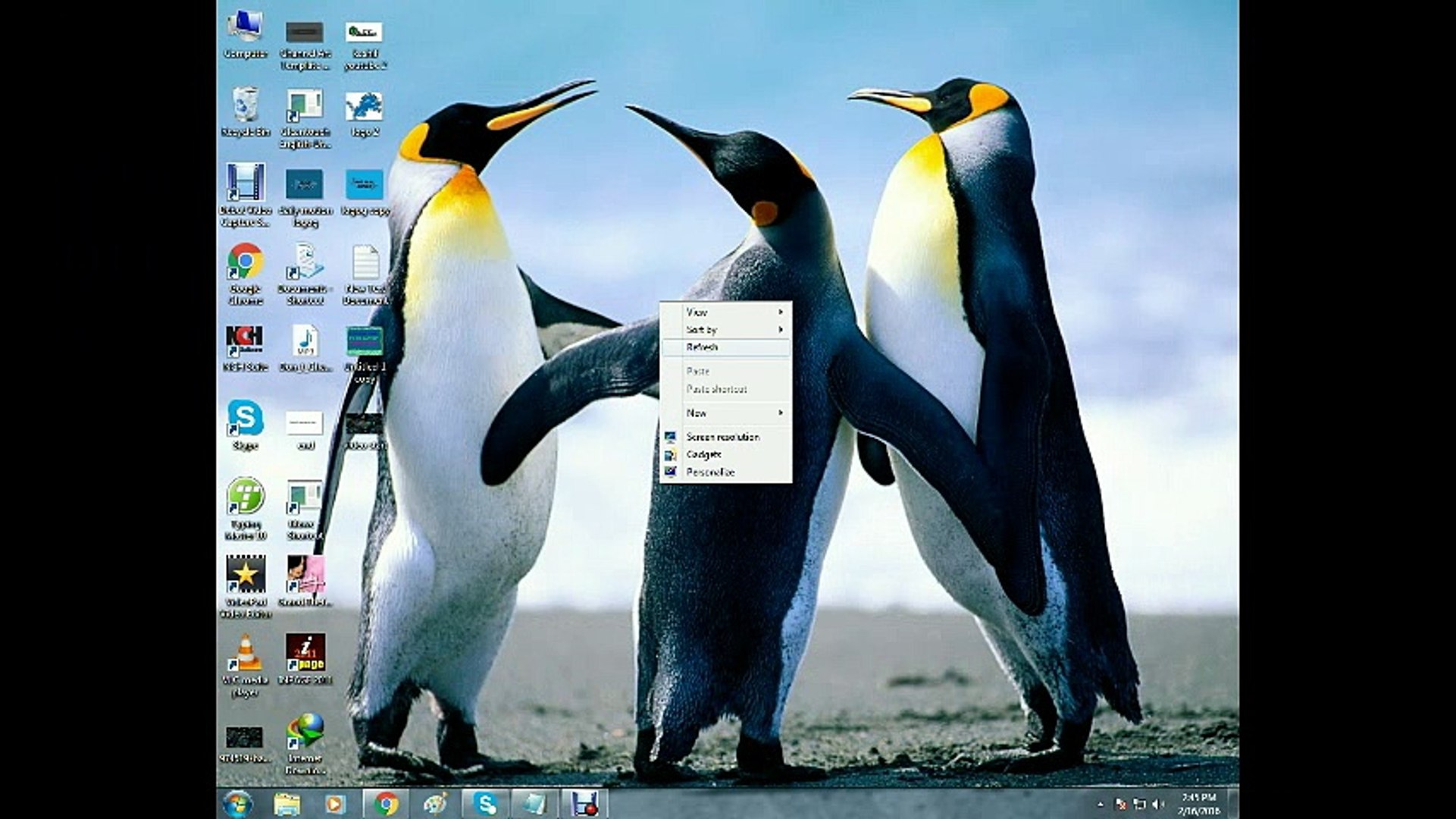
Task: Open the NCH Suite desktop shortcut
Action: (245, 348)
